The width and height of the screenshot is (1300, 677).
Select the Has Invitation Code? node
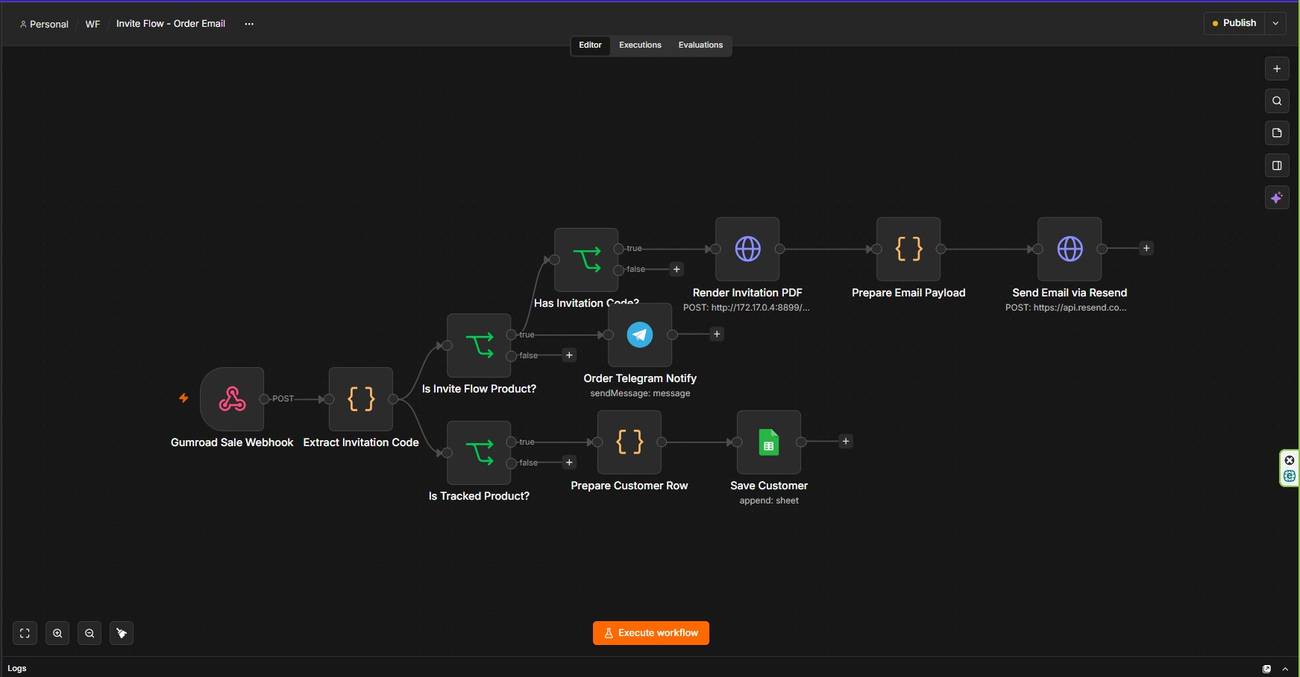(x=587, y=260)
